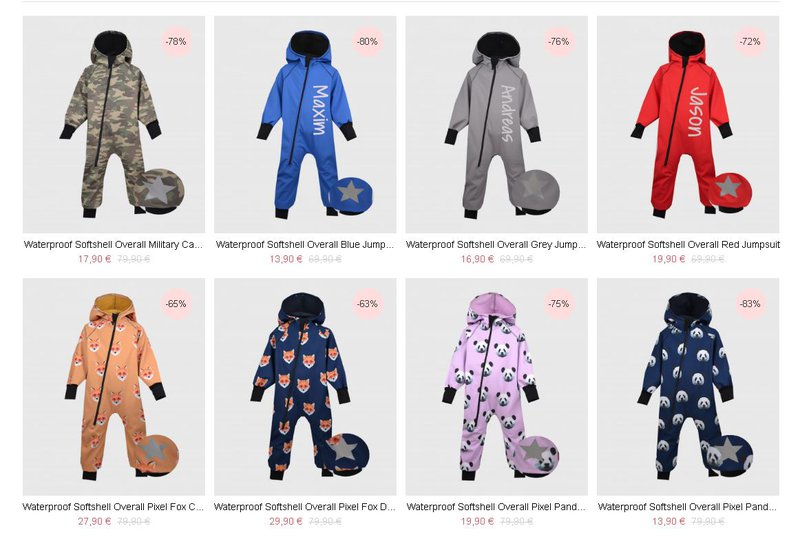Open the red Jason jumpsuit image
Image resolution: width=800 pixels, height=537 pixels.
[x=688, y=124]
